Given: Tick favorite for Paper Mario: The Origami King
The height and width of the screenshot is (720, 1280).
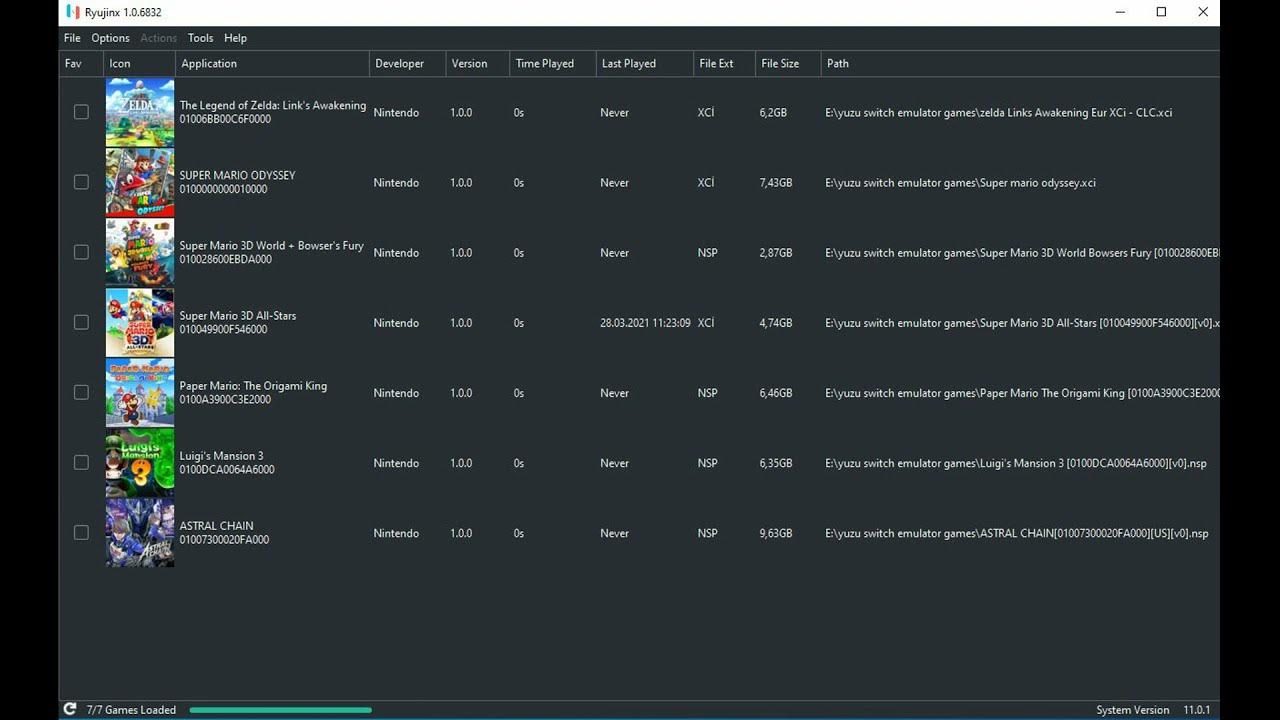Looking at the screenshot, I should pos(81,392).
